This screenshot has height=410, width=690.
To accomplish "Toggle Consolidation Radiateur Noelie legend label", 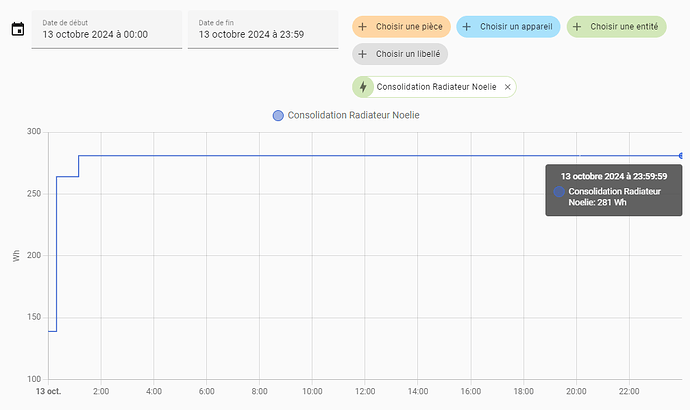I will coord(353,116).
